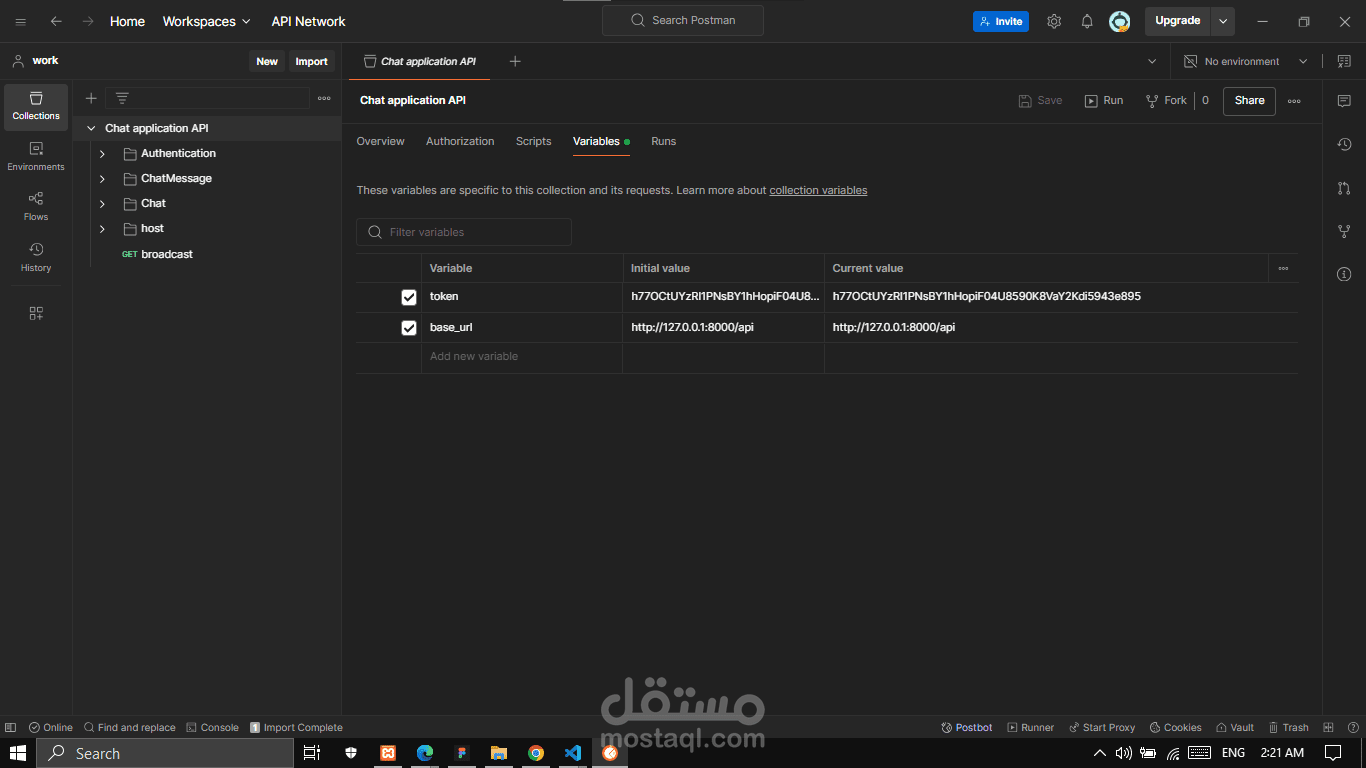Open the History sidebar panel
1366x768 pixels.
pyautogui.click(x=36, y=257)
